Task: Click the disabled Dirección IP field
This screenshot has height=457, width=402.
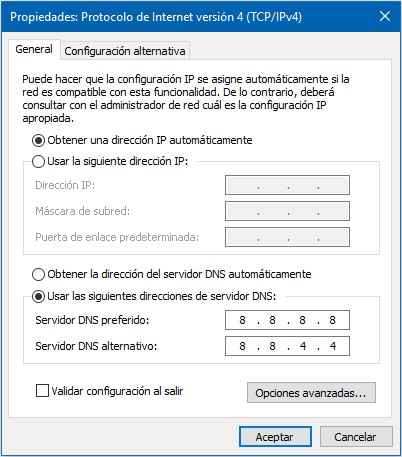Action: pos(287,185)
